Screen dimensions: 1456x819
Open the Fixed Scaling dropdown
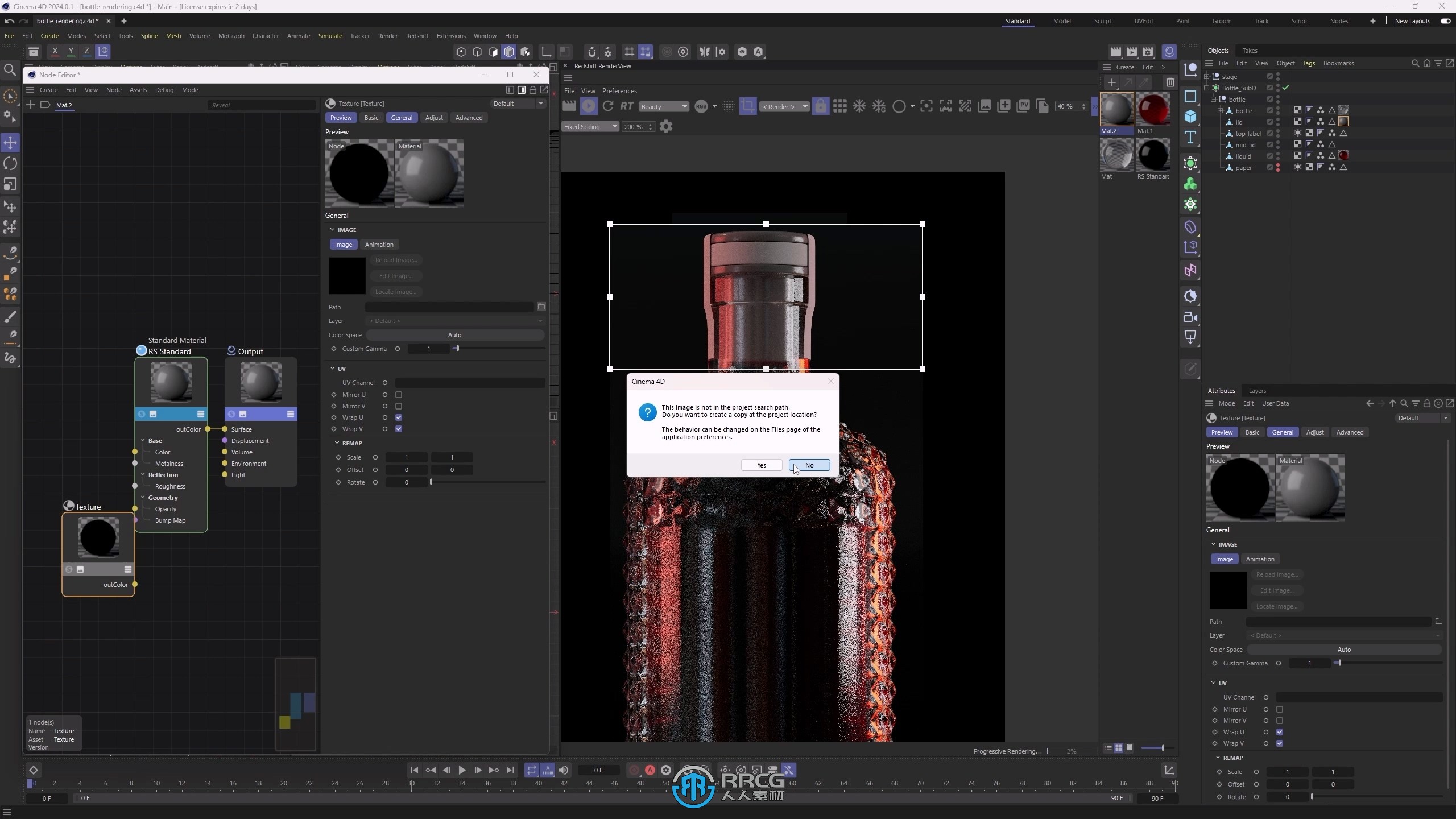coord(590,127)
